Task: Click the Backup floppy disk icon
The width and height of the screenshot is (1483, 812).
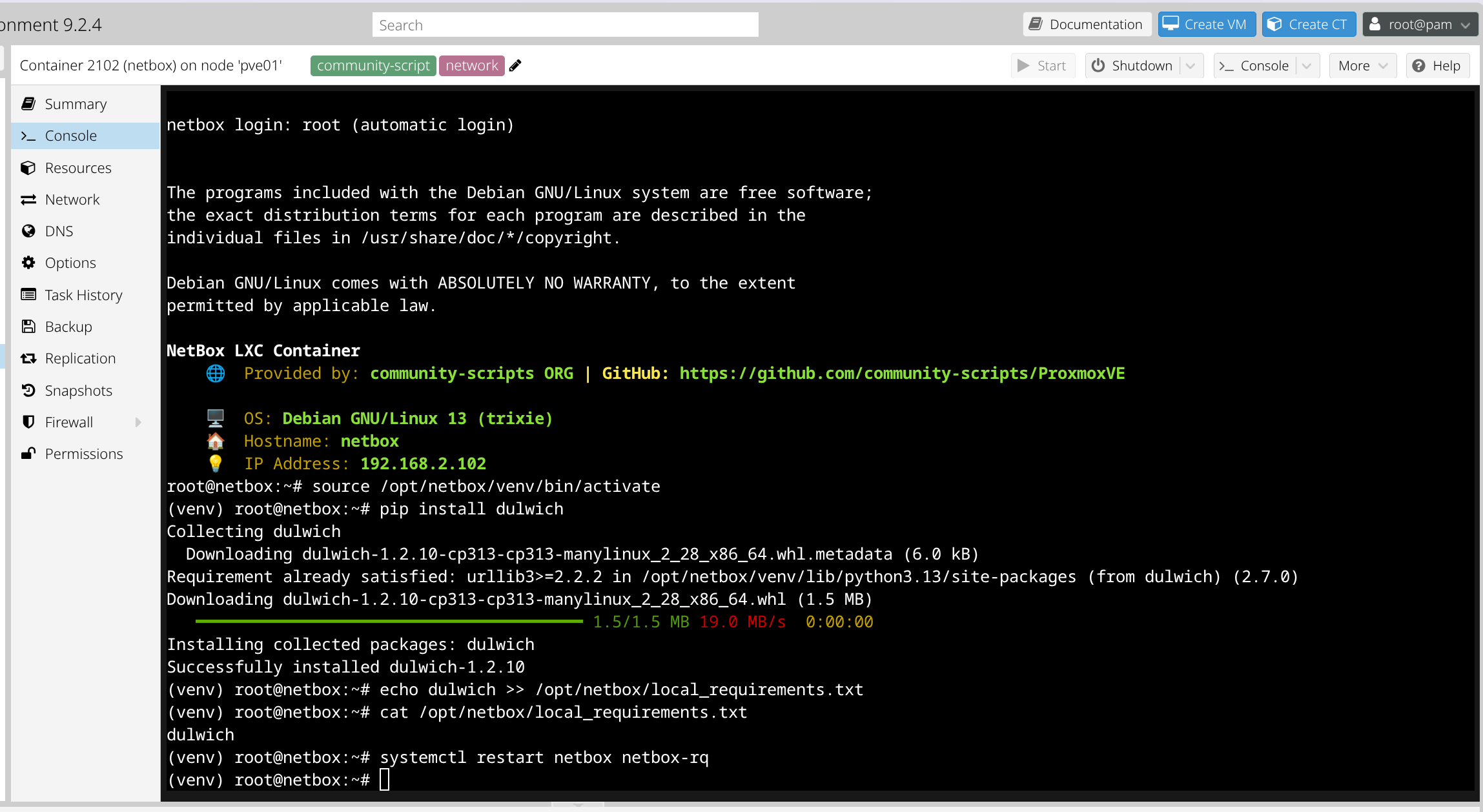Action: pos(28,327)
